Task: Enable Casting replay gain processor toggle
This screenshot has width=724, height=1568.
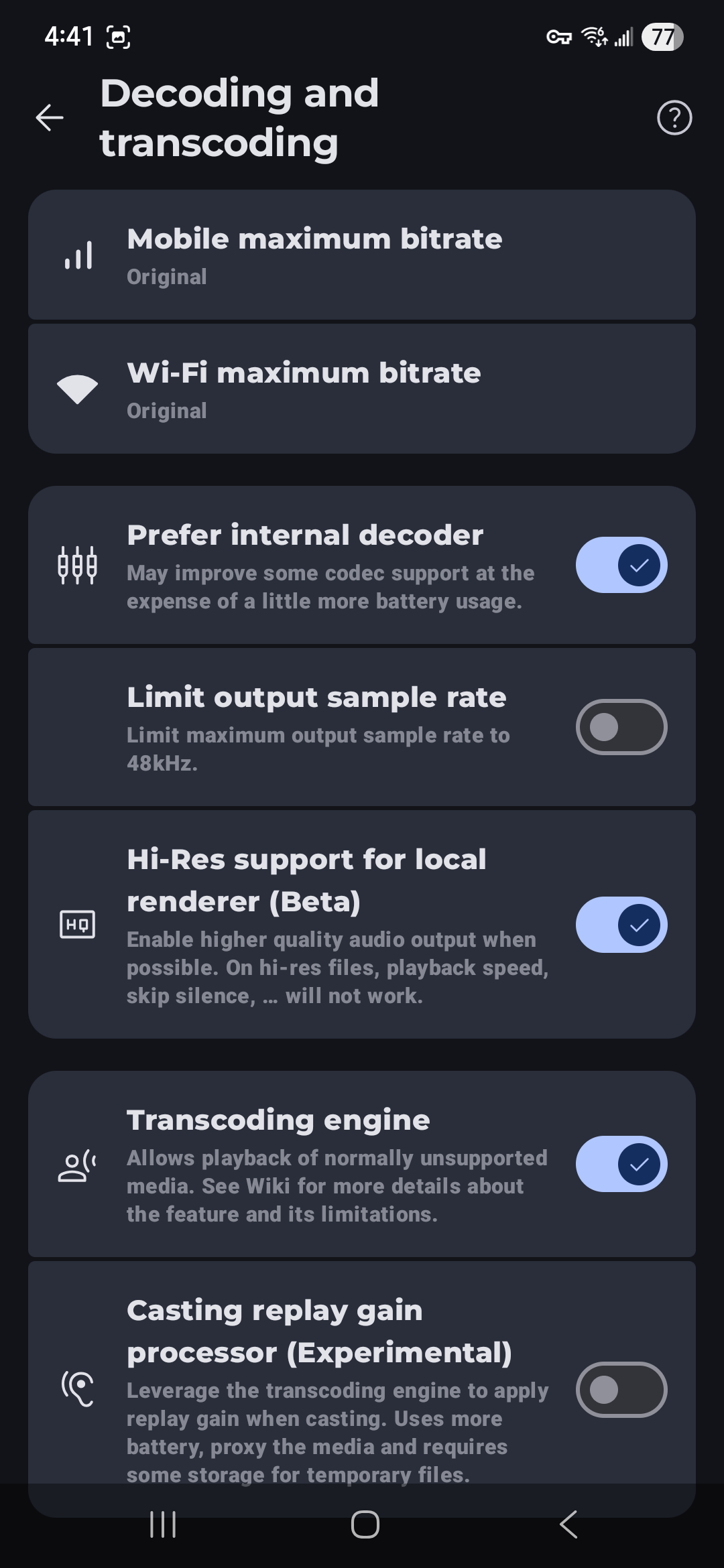Action: (x=621, y=1389)
